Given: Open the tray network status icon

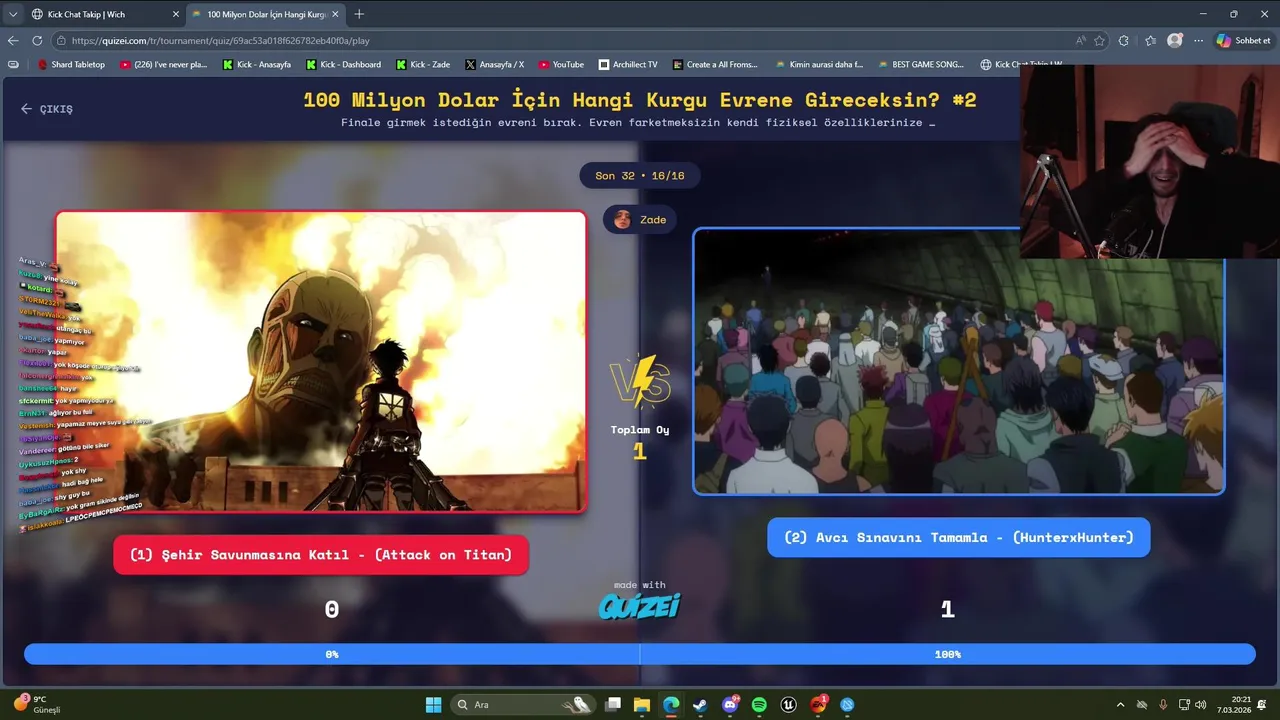Looking at the screenshot, I should [x=1184, y=705].
